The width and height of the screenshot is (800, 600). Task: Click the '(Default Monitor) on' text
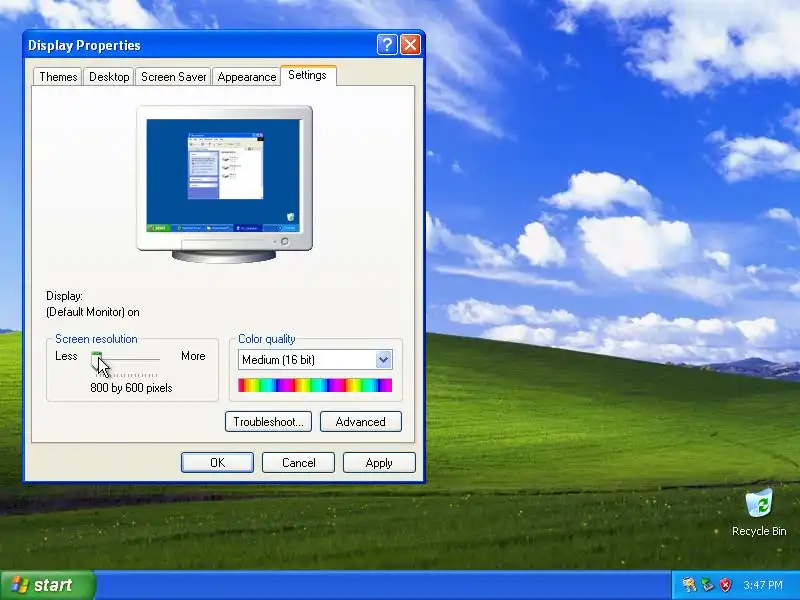click(x=92, y=312)
